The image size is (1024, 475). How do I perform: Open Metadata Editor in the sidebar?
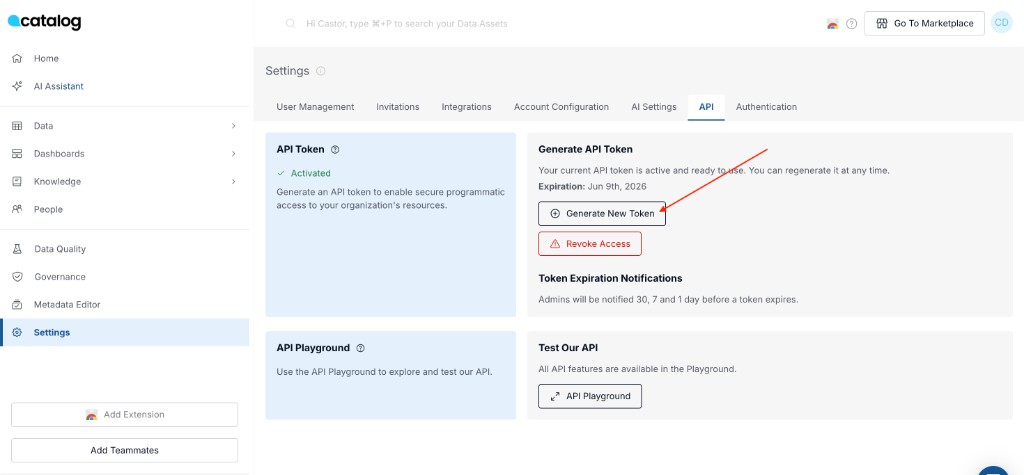[124, 304]
